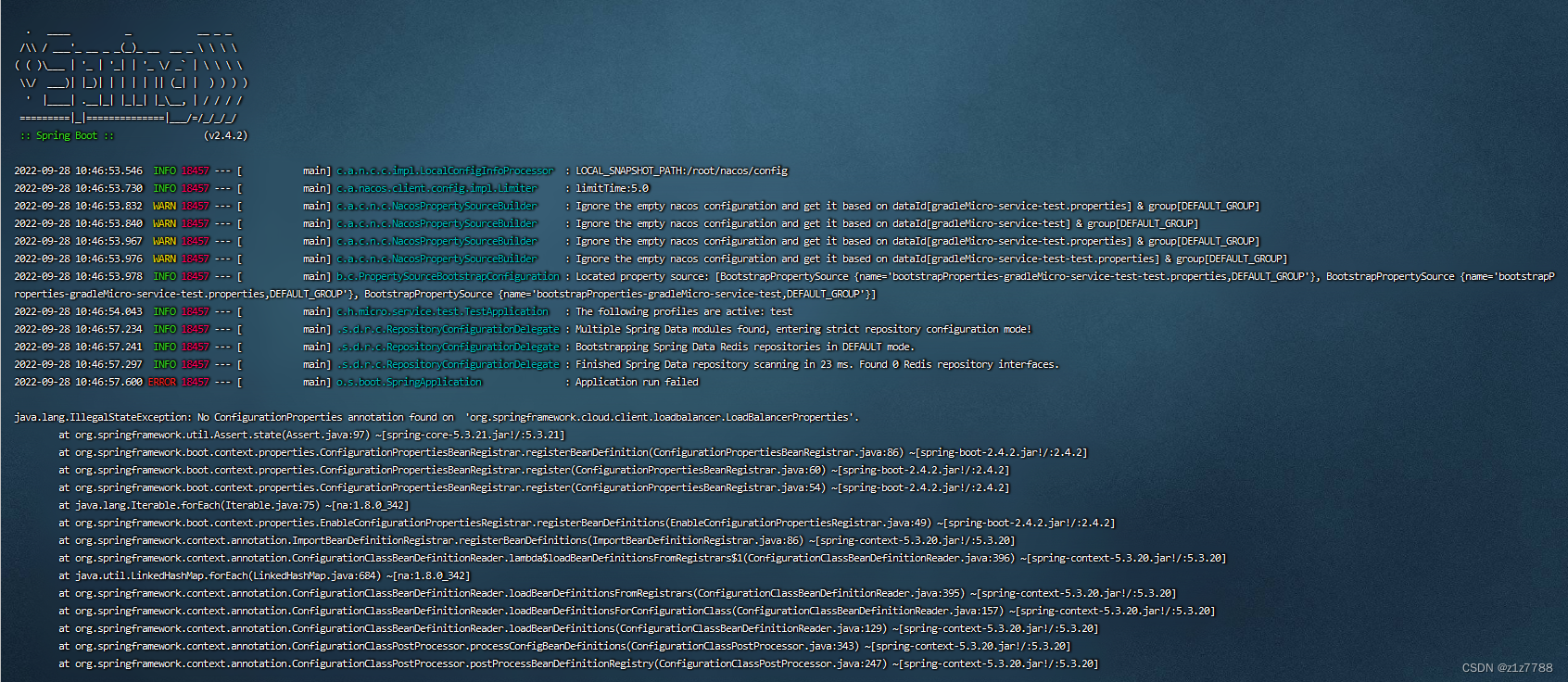The image size is (1568, 682).
Task: Click the 'Spring Boot' banner label
Action: [67, 135]
